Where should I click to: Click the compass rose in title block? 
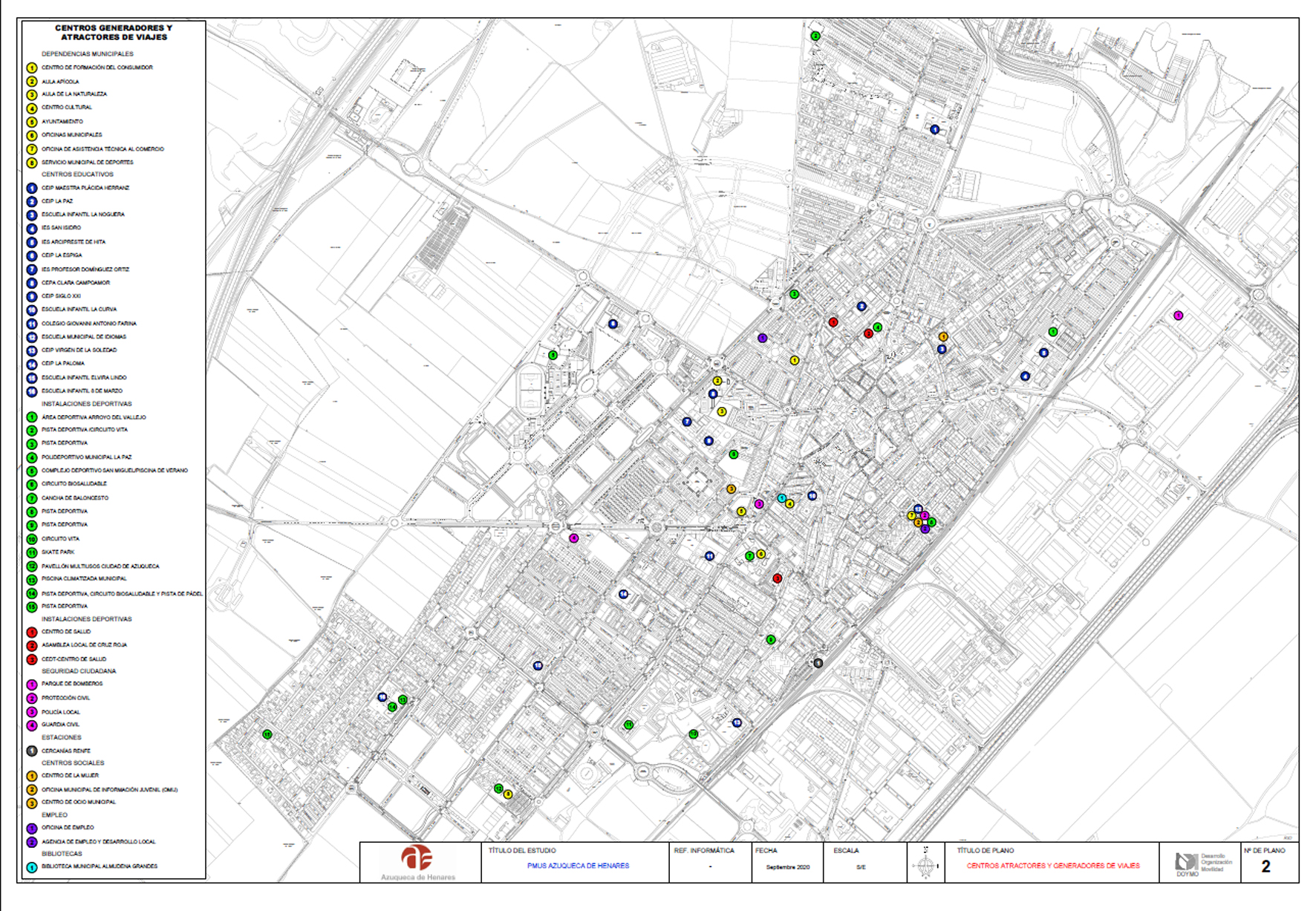(925, 864)
